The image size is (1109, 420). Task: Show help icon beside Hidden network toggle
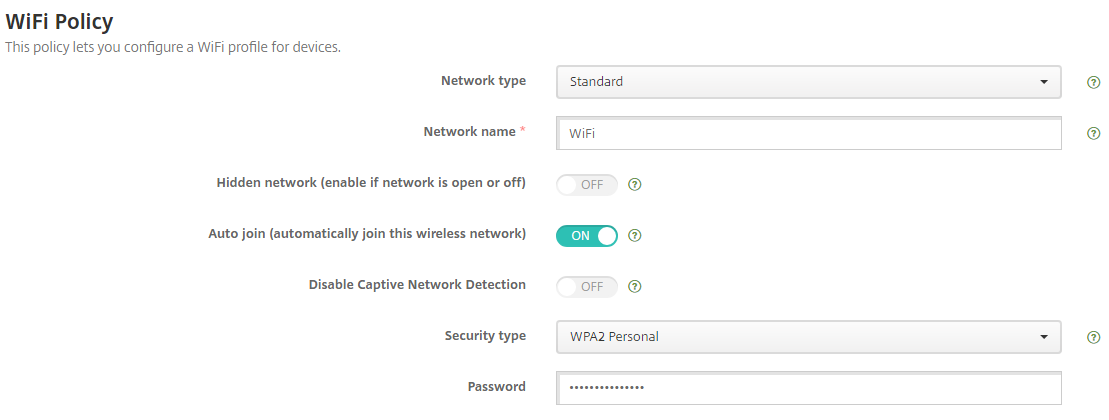pos(634,185)
